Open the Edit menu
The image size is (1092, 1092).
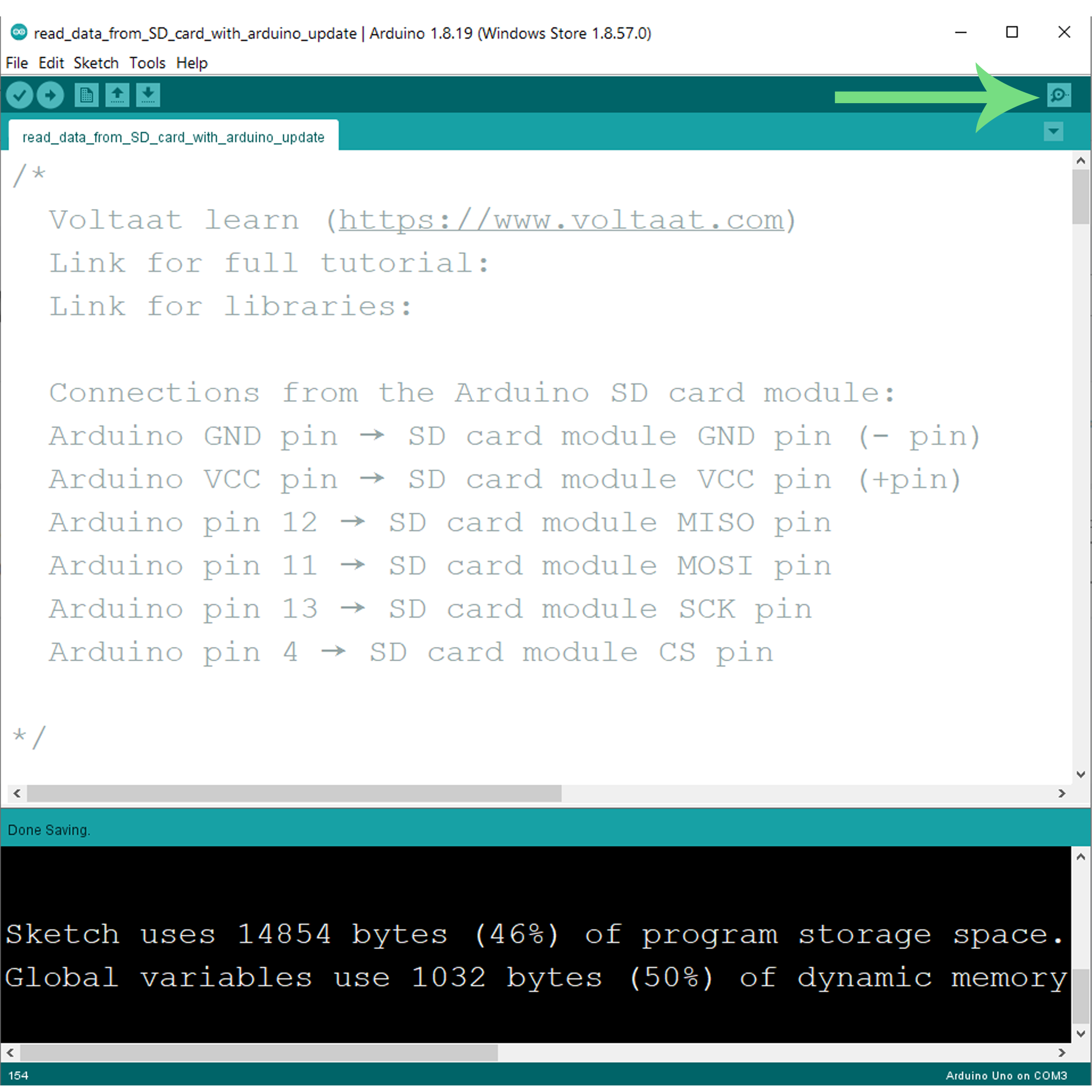click(x=51, y=63)
